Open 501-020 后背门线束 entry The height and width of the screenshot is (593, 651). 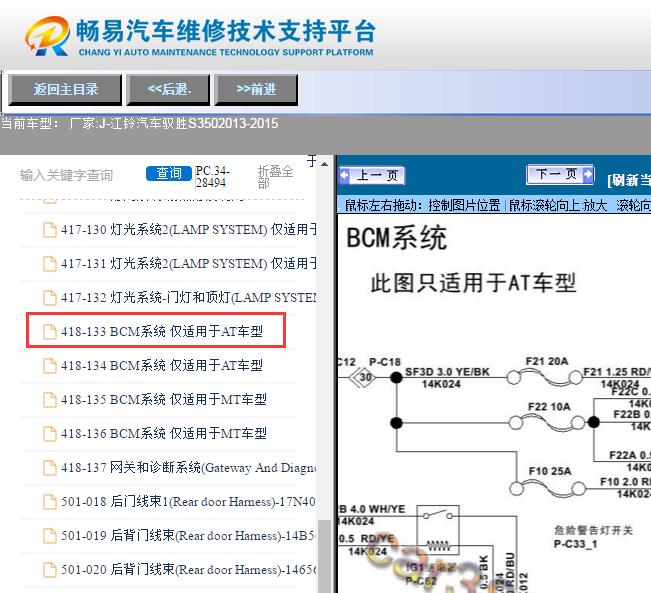(188, 570)
